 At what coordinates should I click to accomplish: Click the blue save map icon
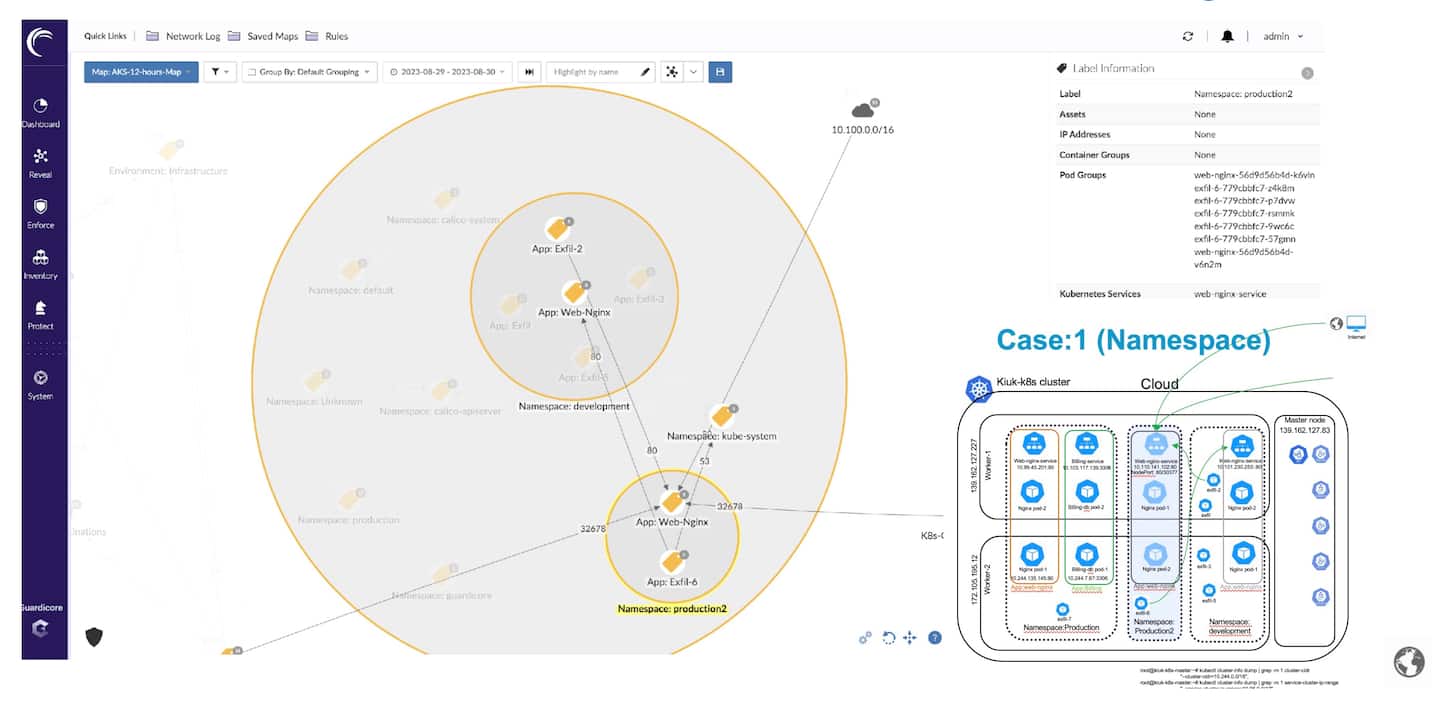tap(720, 72)
